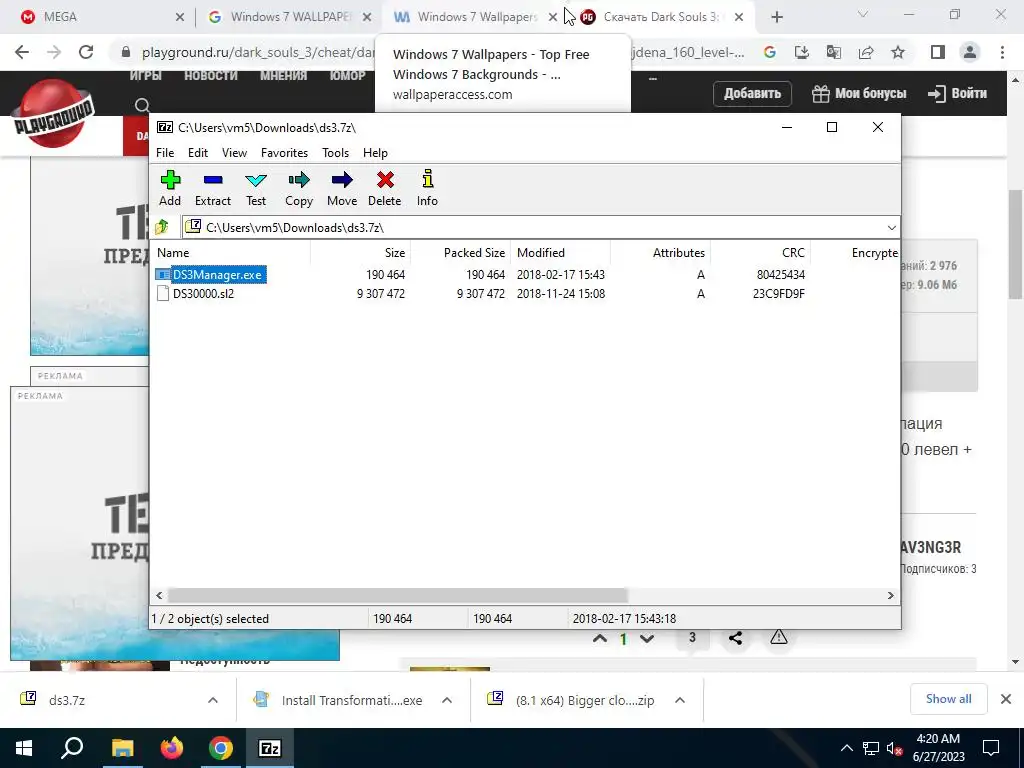Click the Share page icon in Chrome

coord(866,52)
